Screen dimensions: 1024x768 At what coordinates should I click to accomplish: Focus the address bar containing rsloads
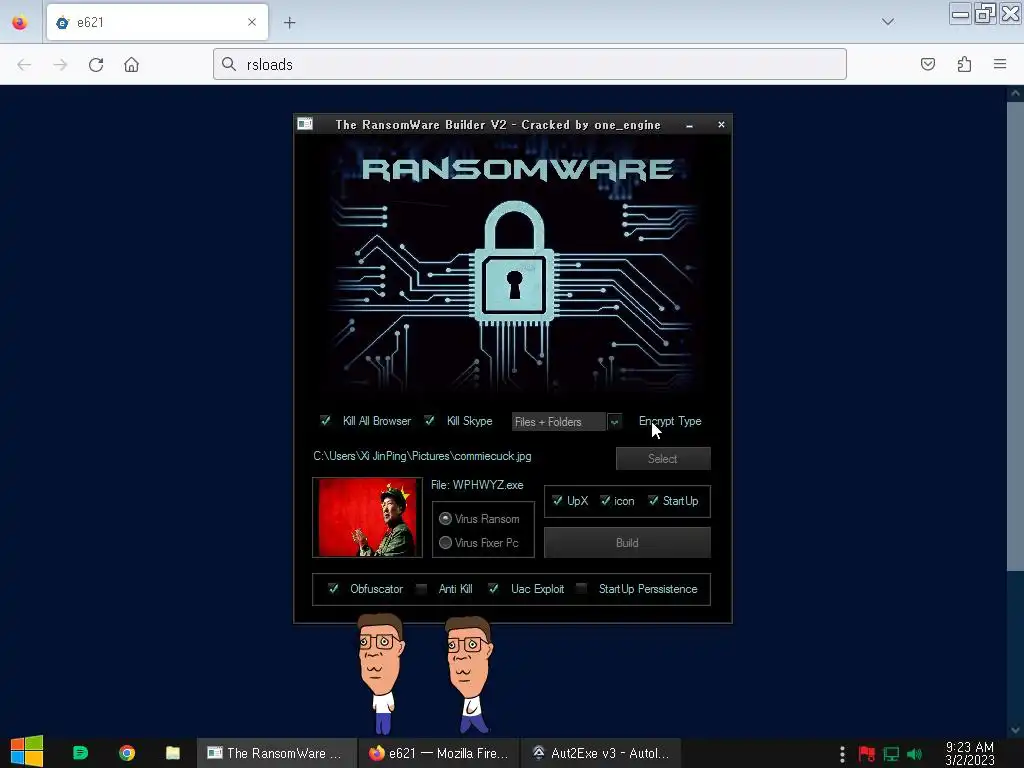[x=530, y=64]
